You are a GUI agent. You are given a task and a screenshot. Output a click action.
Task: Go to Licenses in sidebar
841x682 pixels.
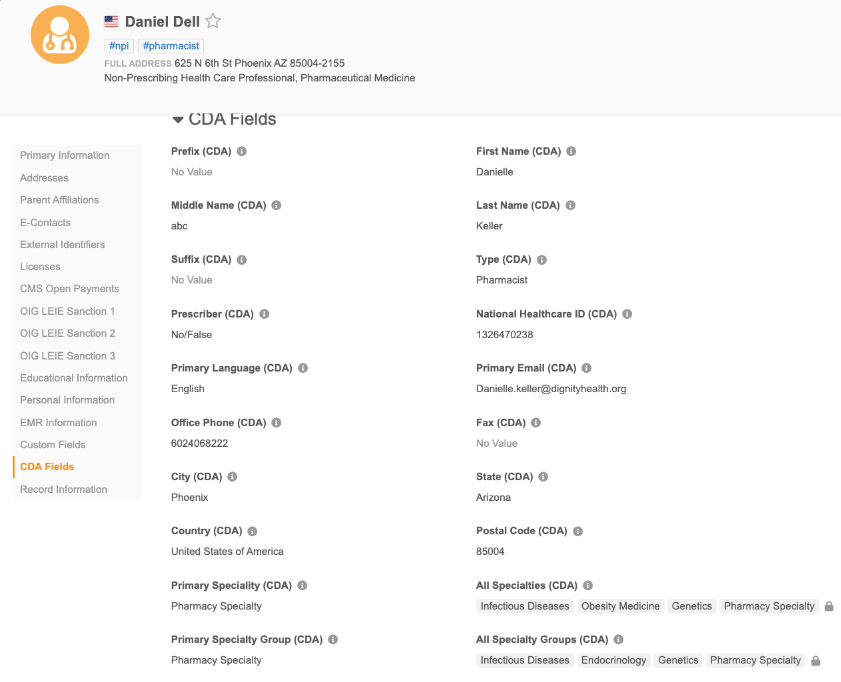tap(40, 267)
